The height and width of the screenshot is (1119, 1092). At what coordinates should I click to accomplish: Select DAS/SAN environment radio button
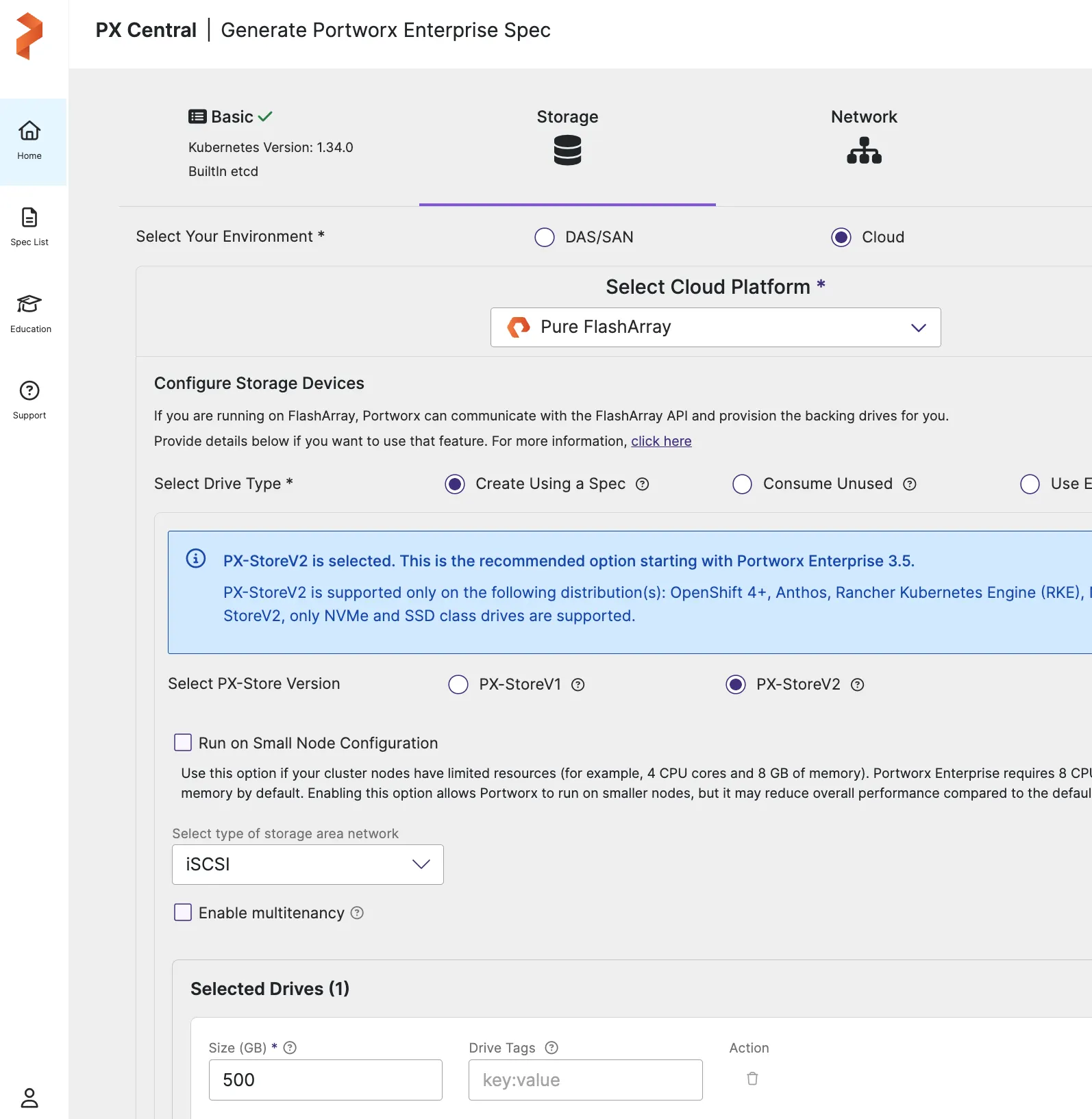[545, 238]
